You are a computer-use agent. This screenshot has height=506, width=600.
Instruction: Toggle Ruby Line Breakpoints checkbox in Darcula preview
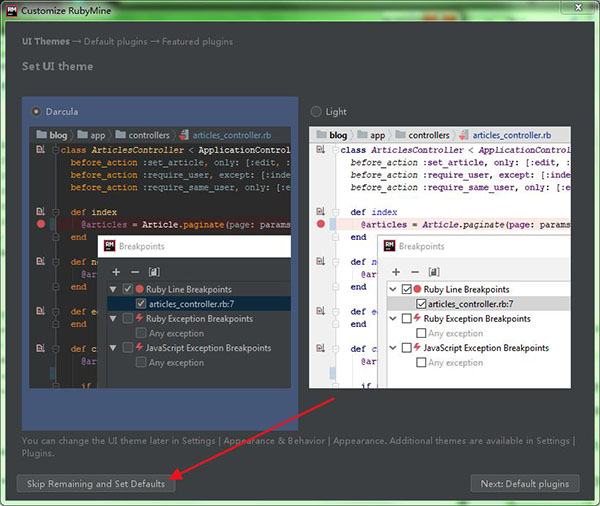point(128,289)
